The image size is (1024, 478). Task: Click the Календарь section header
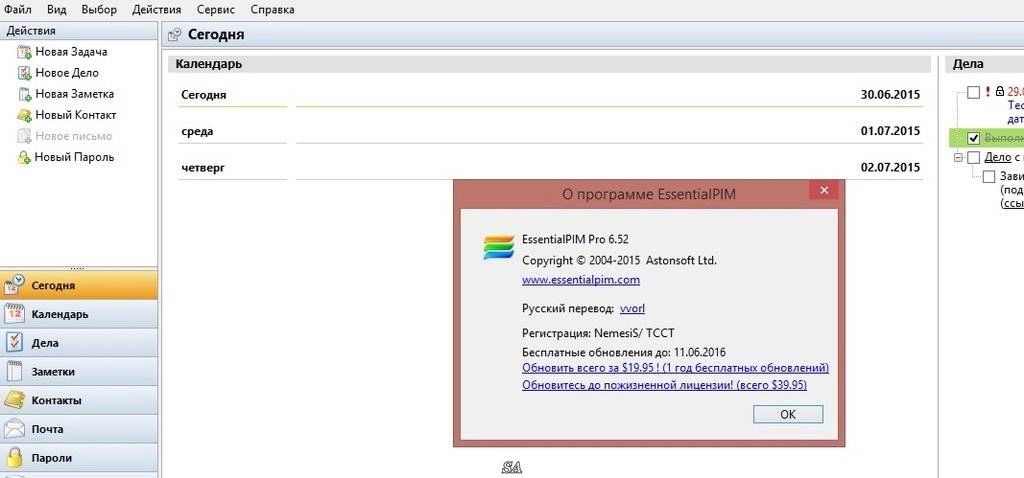coord(549,64)
